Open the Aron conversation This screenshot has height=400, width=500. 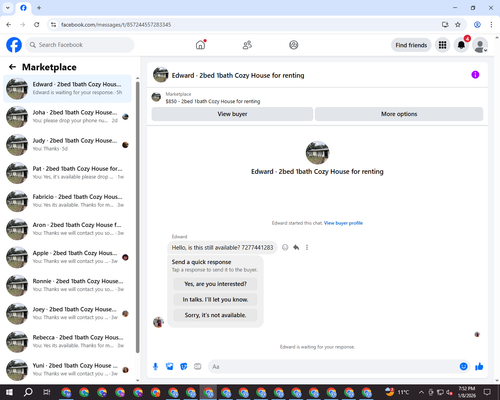pyautogui.click(x=67, y=229)
